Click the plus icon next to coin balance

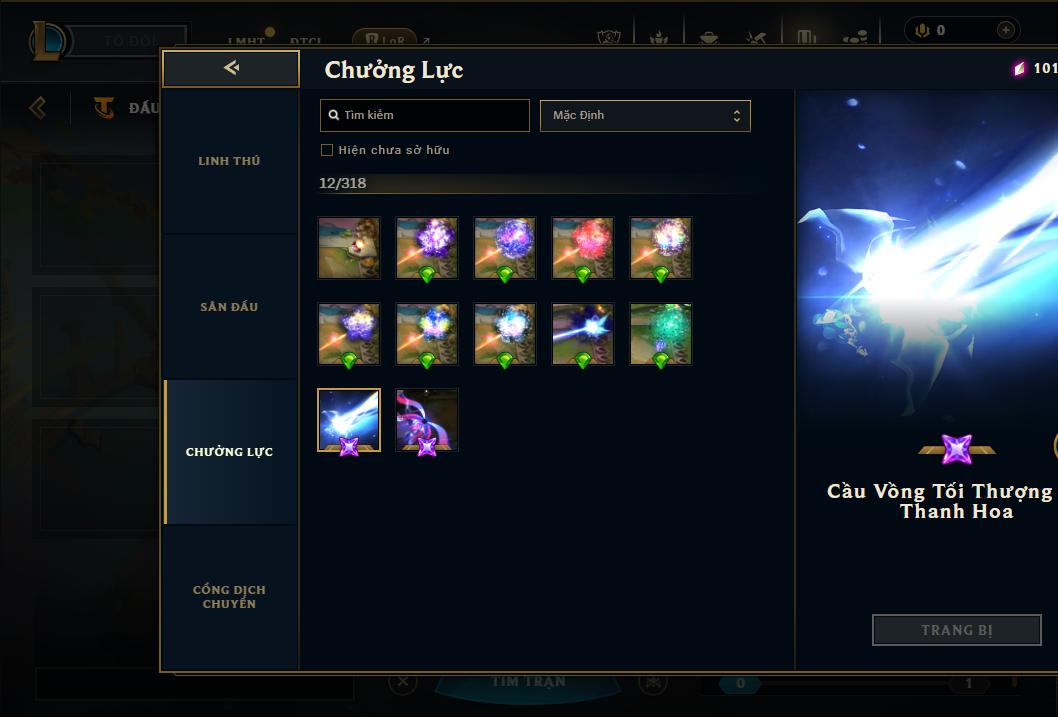(1005, 30)
